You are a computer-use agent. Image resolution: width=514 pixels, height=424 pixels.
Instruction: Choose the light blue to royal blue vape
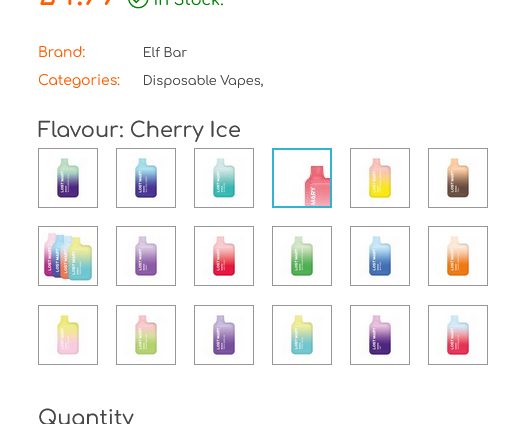pyautogui.click(x=380, y=256)
